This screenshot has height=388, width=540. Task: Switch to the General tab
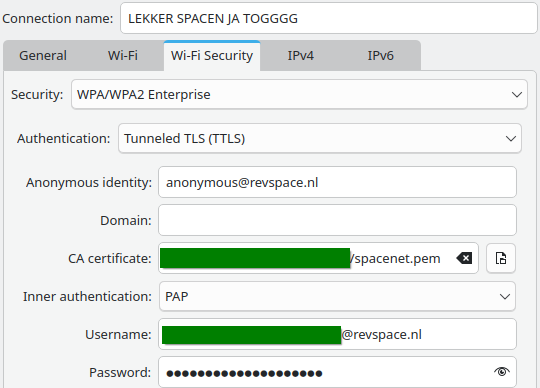pyautogui.click(x=43, y=56)
